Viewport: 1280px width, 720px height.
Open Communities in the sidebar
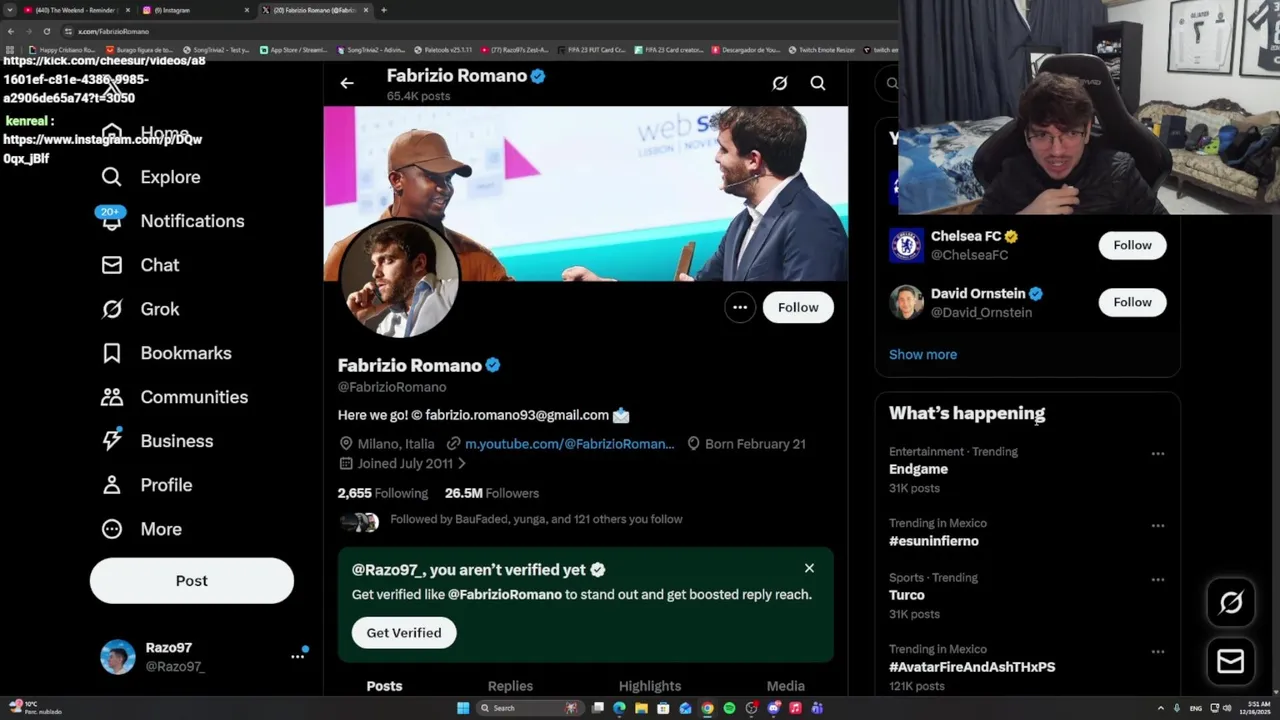174,397
